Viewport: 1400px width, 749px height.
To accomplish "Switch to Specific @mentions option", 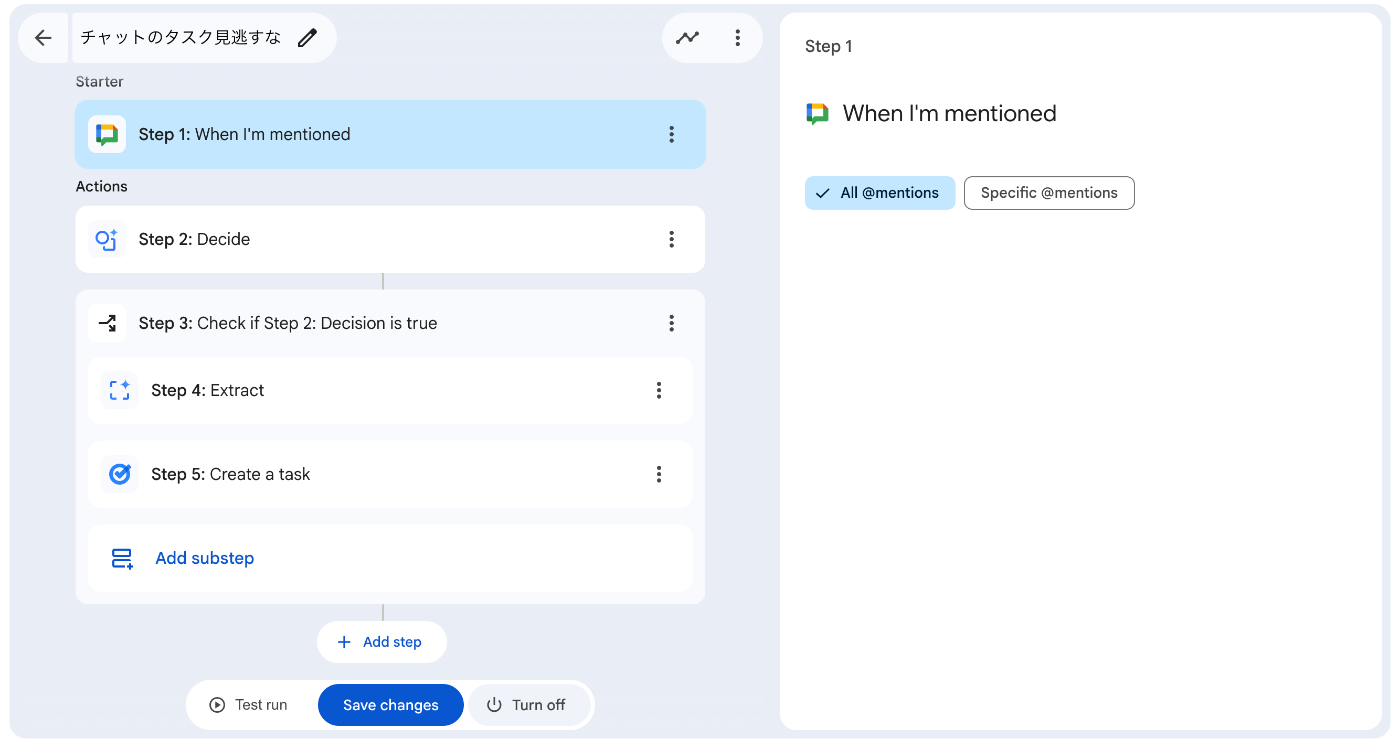I will click(x=1049, y=193).
